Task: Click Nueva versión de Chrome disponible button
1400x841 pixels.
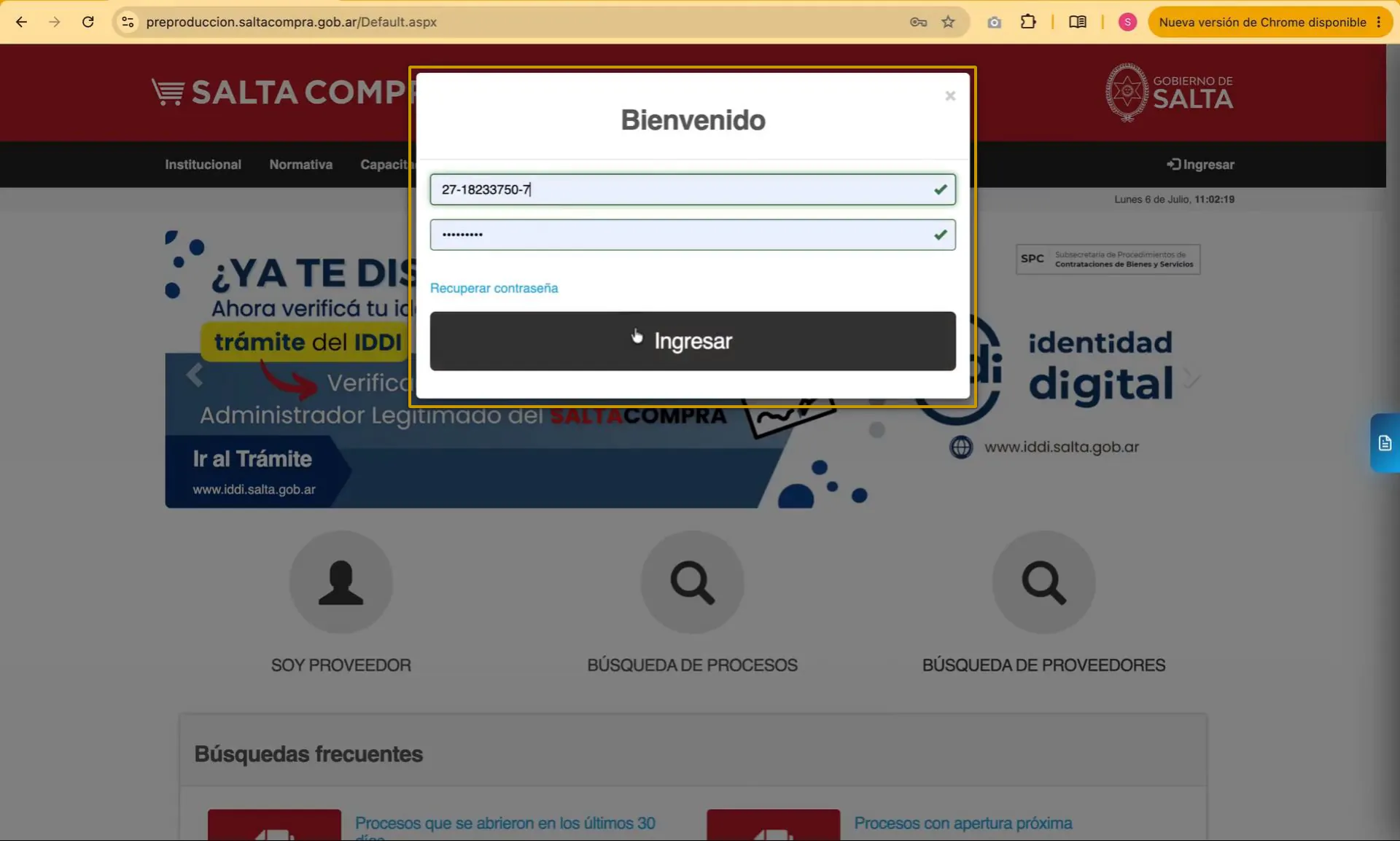Action: point(1262,22)
